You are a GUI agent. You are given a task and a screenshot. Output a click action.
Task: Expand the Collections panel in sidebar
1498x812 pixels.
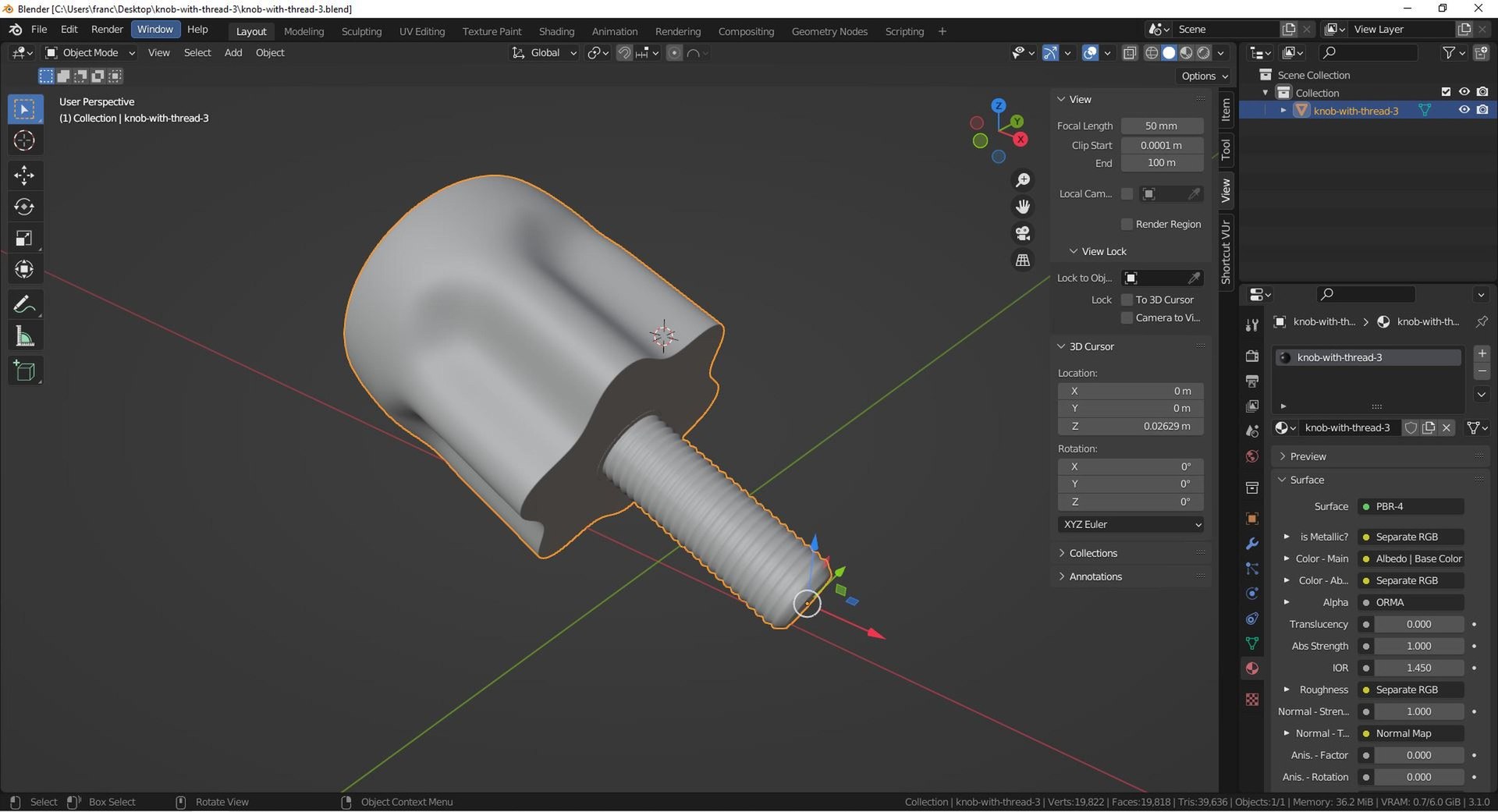coord(1092,554)
